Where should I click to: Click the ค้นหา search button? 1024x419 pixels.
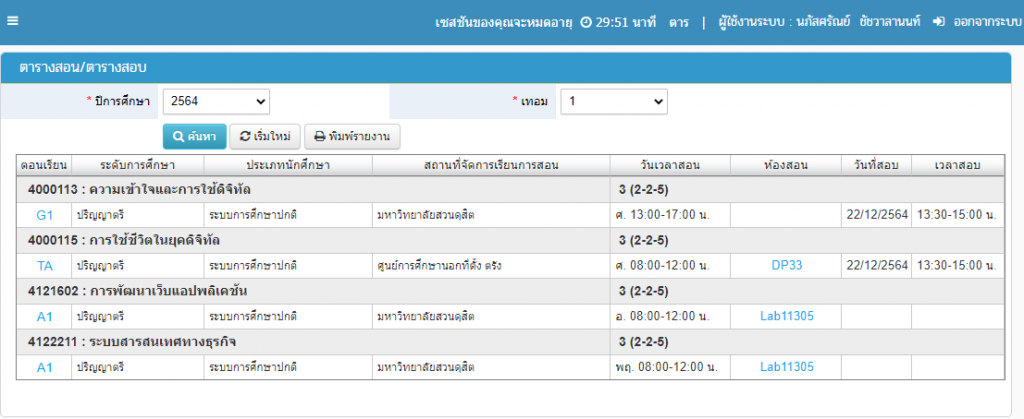click(194, 136)
